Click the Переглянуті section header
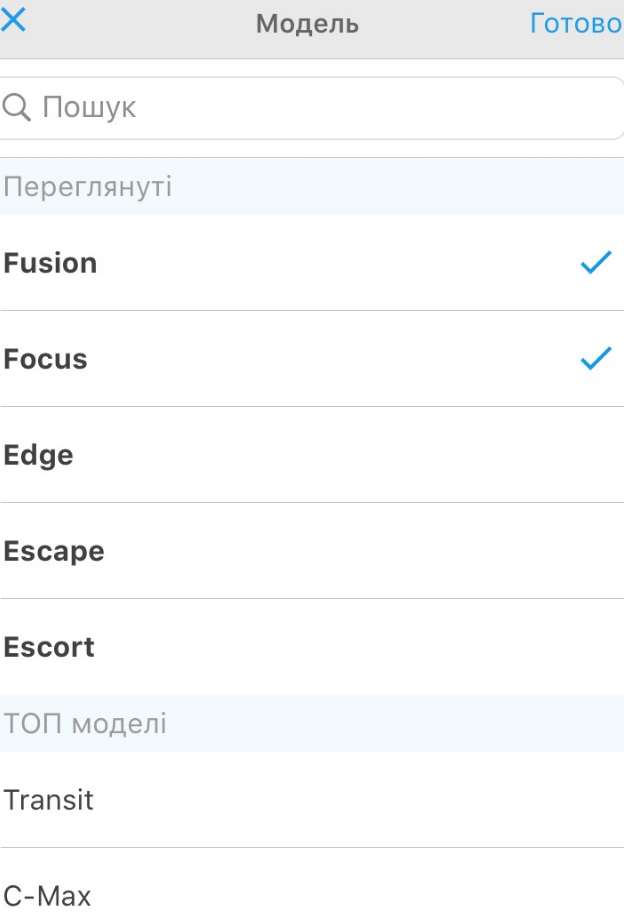624x913 pixels. pos(312,187)
